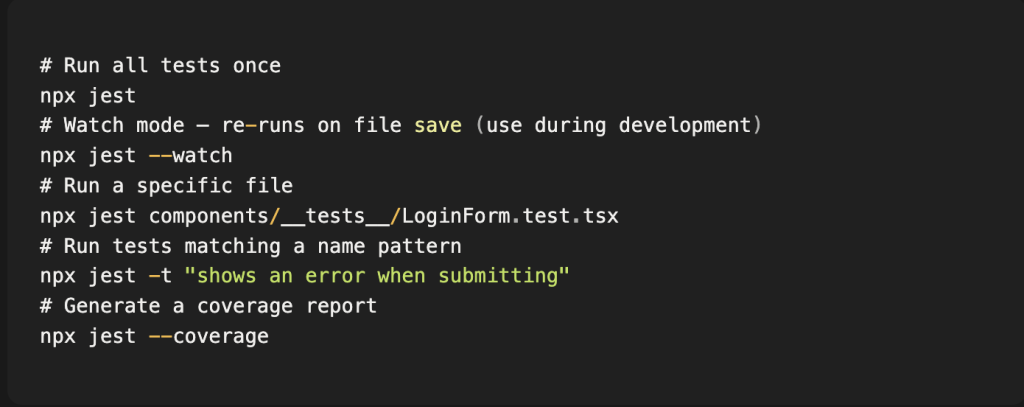The height and width of the screenshot is (407, 1024).
Task: Click the "# Generate a coverage report" comment
Action: pos(208,306)
